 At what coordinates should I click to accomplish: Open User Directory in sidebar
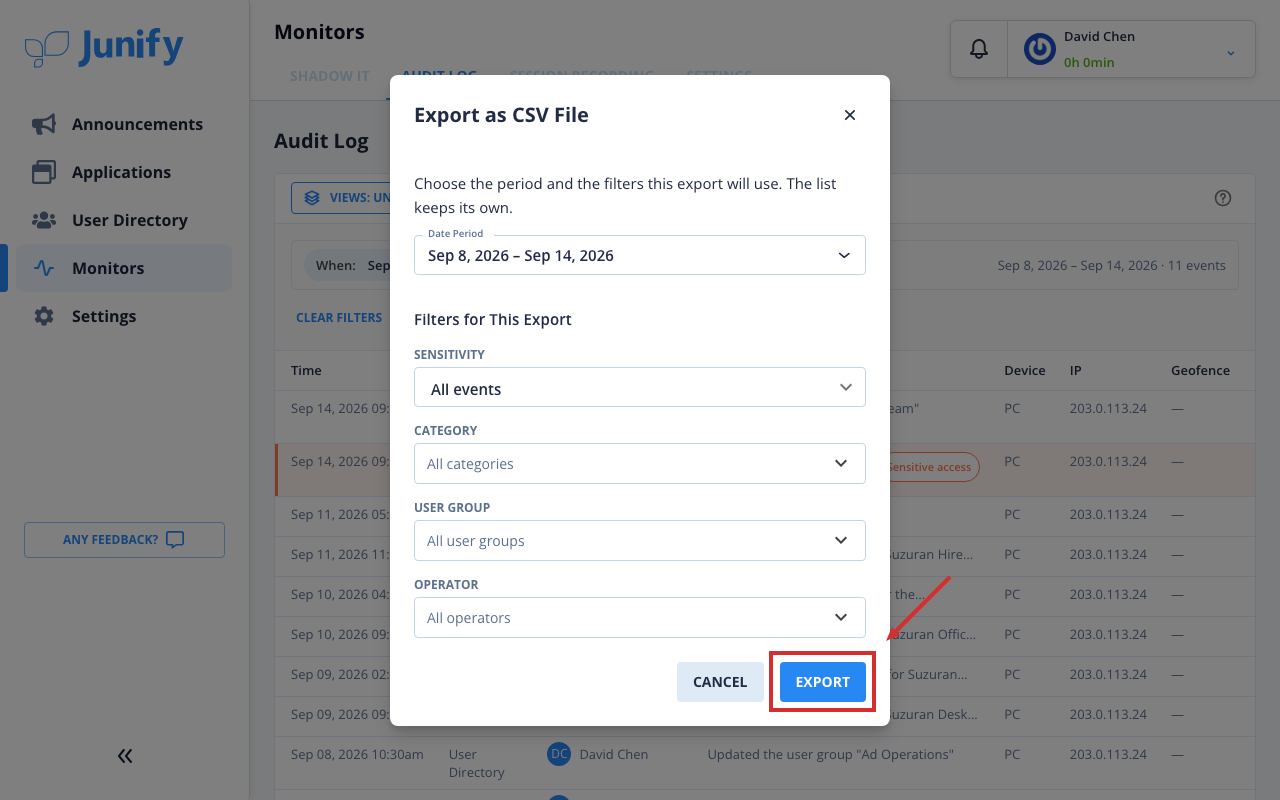tap(124, 220)
